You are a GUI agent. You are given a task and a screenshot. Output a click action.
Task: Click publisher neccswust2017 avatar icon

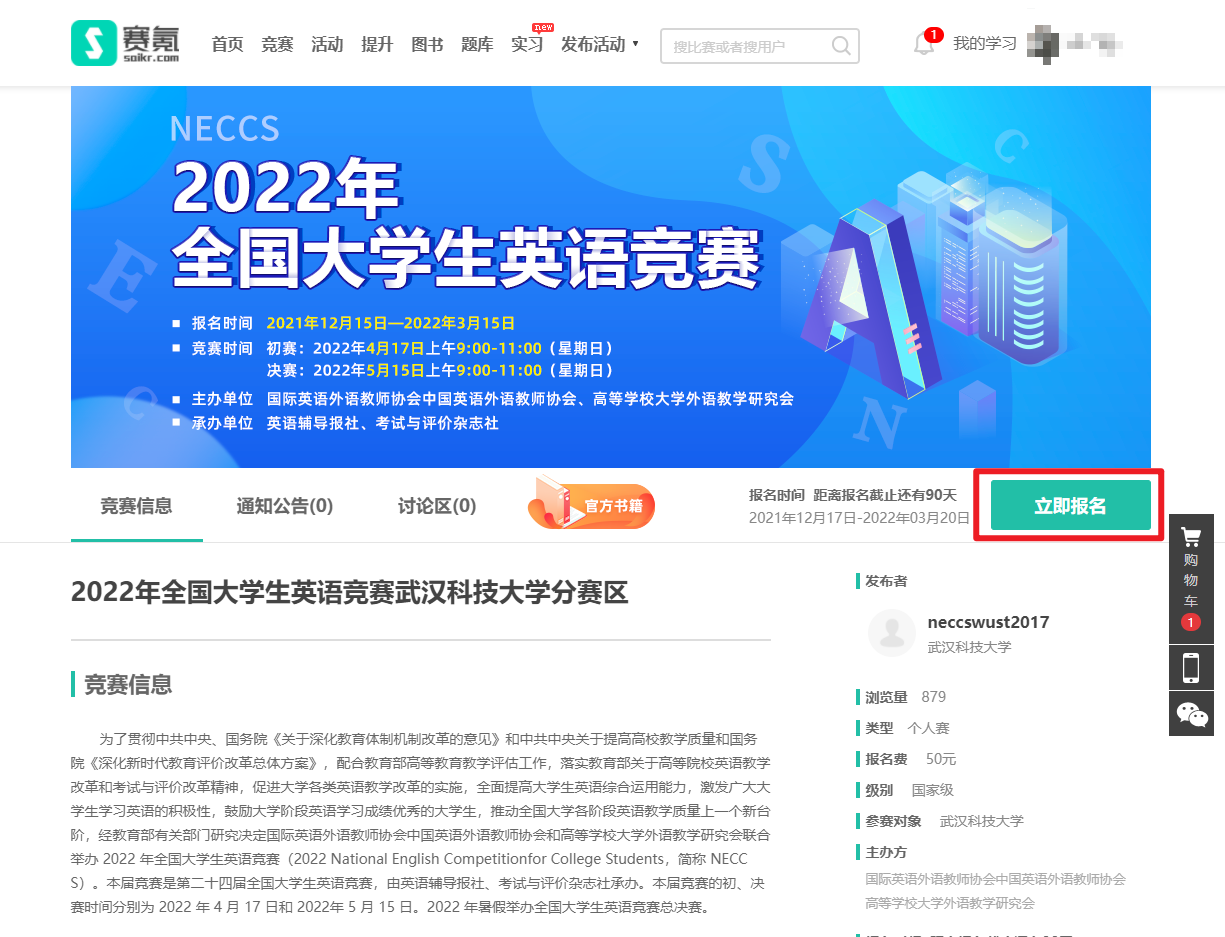[x=891, y=633]
